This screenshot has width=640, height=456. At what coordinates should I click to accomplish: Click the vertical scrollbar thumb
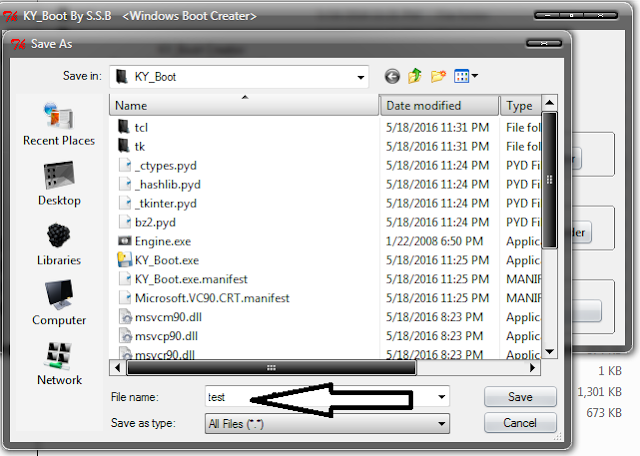549,180
